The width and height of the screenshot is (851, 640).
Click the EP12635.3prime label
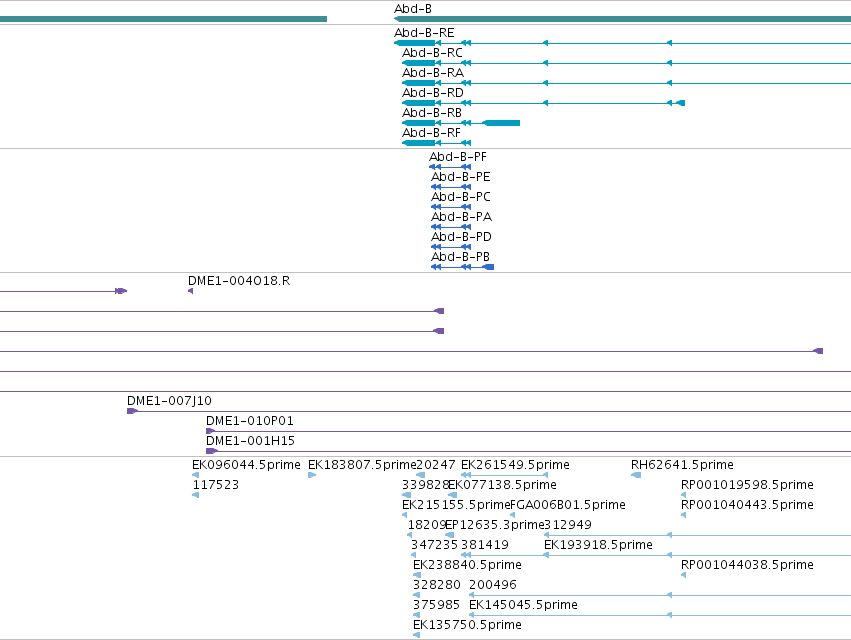coord(494,525)
